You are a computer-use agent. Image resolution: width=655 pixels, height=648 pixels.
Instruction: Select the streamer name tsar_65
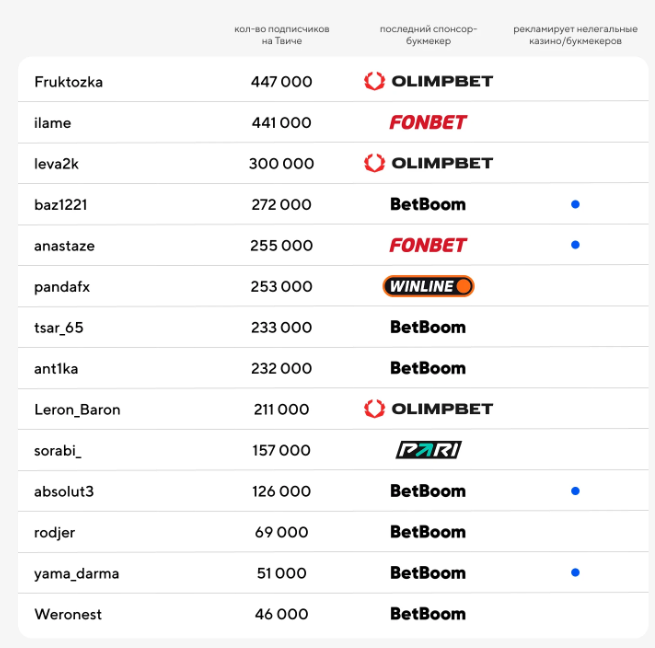[x=59, y=327]
